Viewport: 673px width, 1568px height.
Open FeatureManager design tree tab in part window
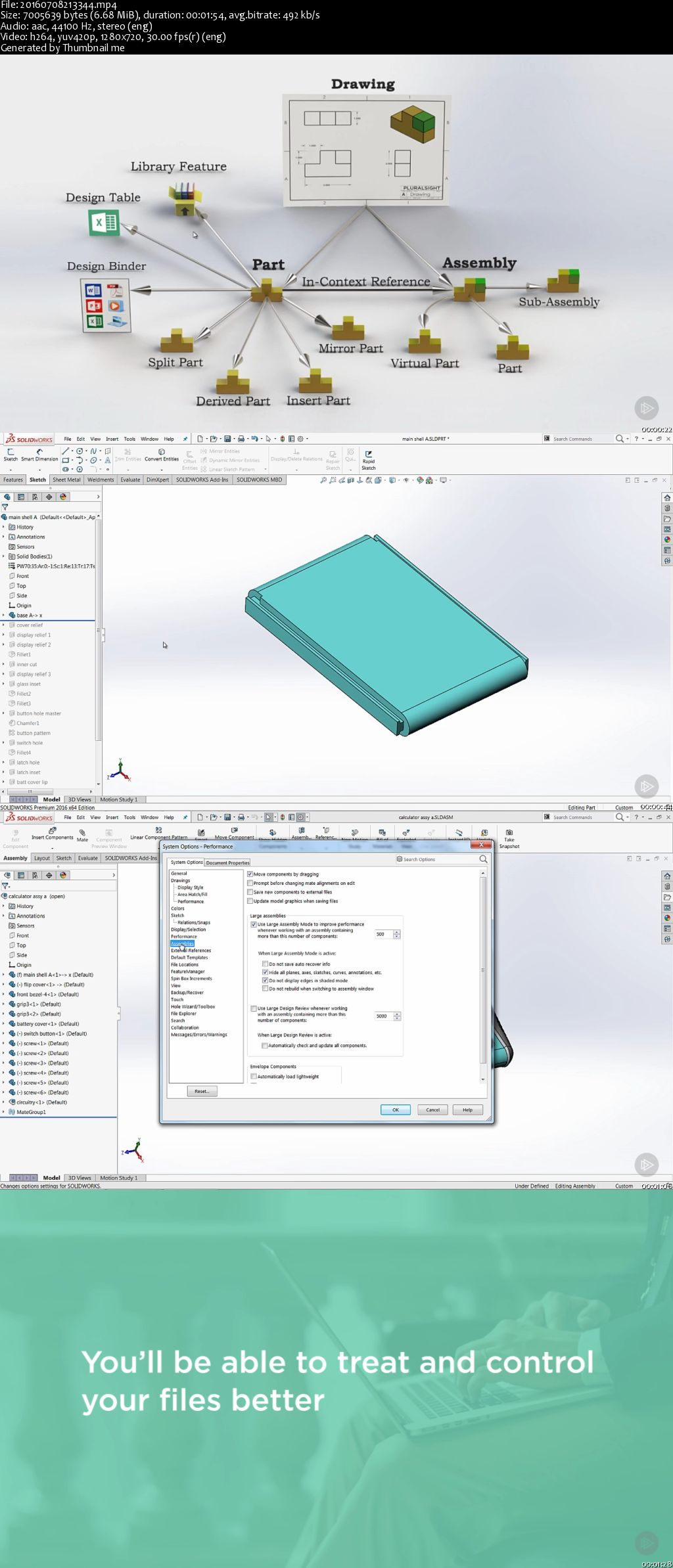7,497
